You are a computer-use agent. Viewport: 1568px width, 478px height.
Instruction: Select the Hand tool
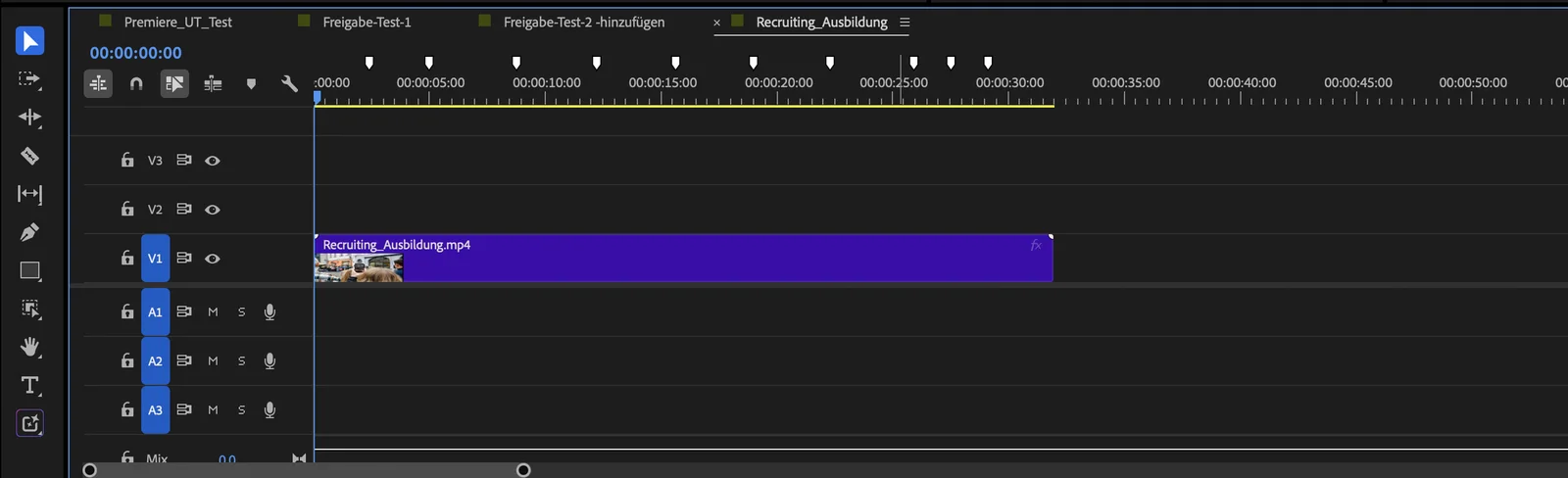(30, 347)
